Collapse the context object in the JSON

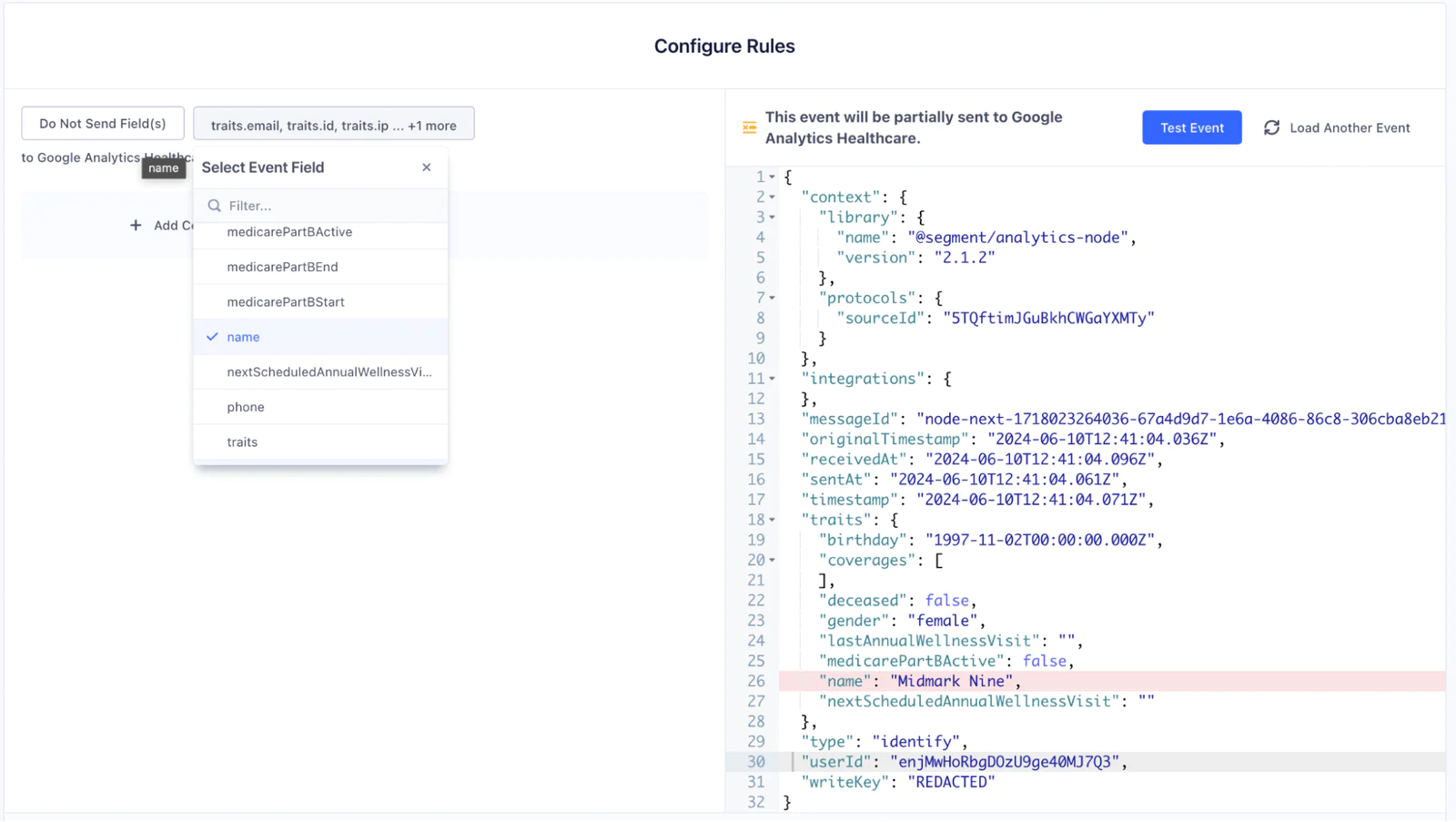pyautogui.click(x=770, y=197)
